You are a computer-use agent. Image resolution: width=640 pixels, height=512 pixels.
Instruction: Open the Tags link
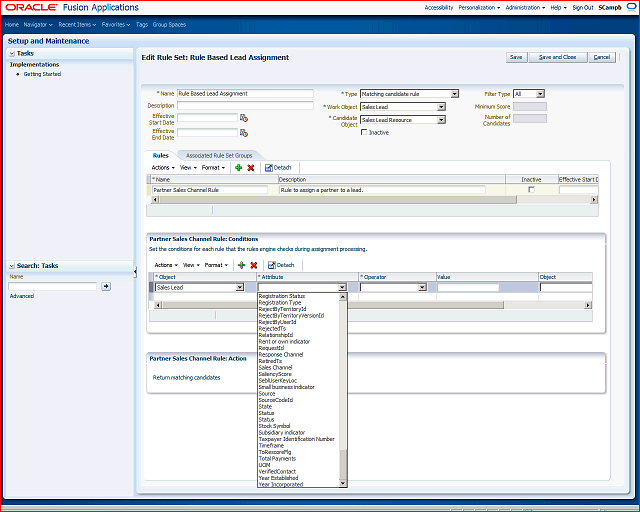pos(142,24)
